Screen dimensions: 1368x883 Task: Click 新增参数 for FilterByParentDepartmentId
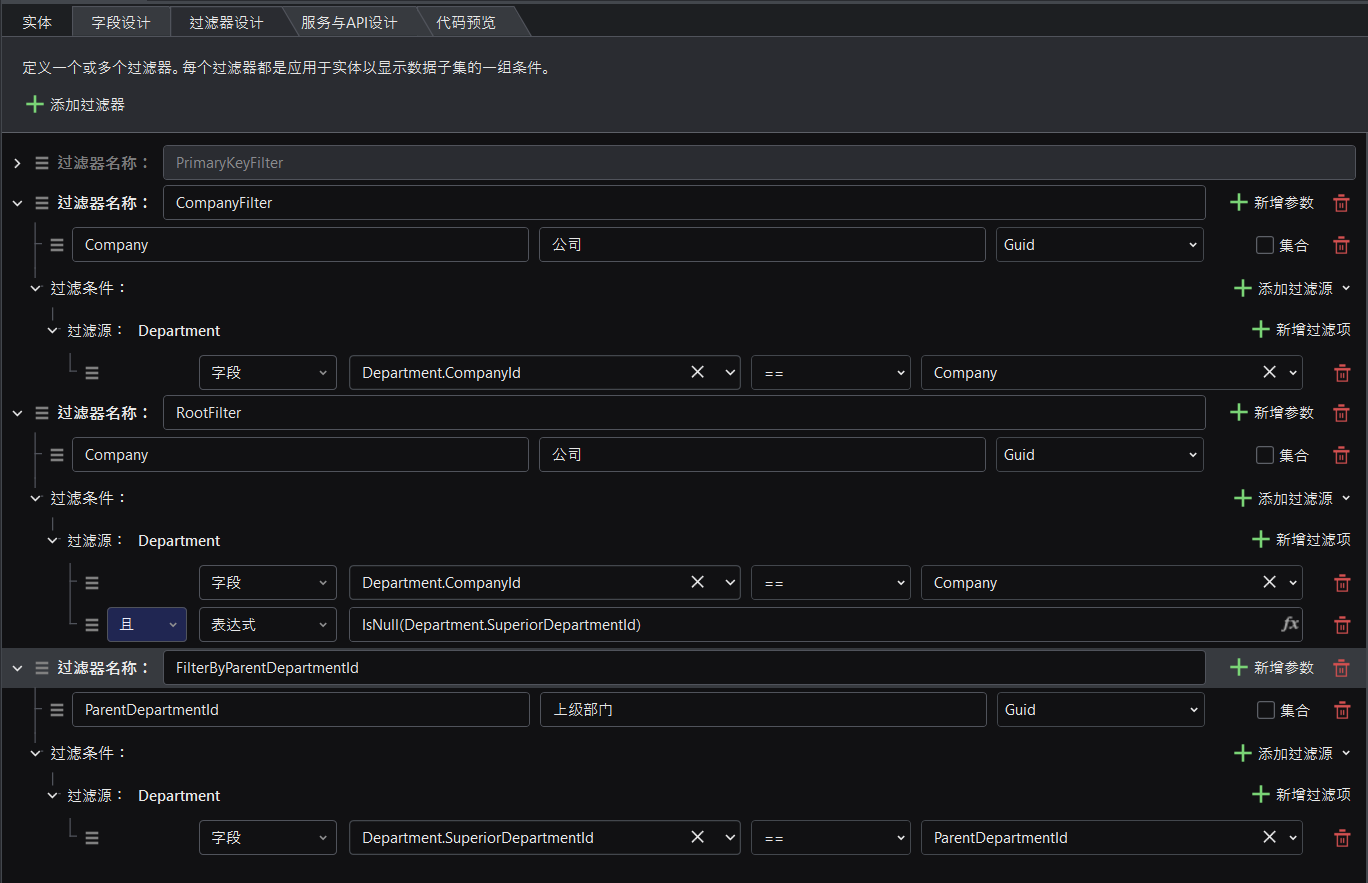pos(1272,668)
